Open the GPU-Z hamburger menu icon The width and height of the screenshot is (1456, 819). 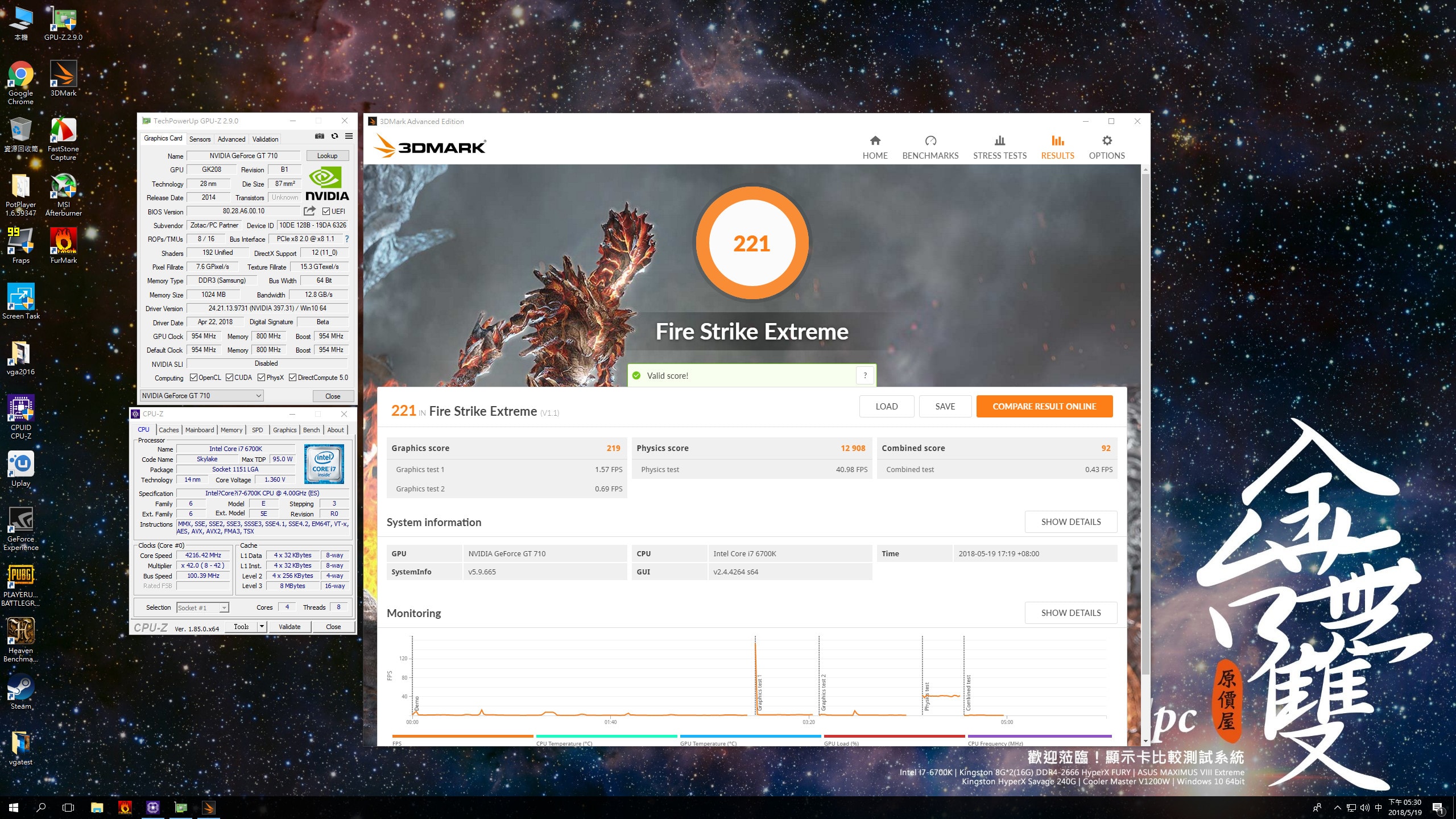[349, 136]
